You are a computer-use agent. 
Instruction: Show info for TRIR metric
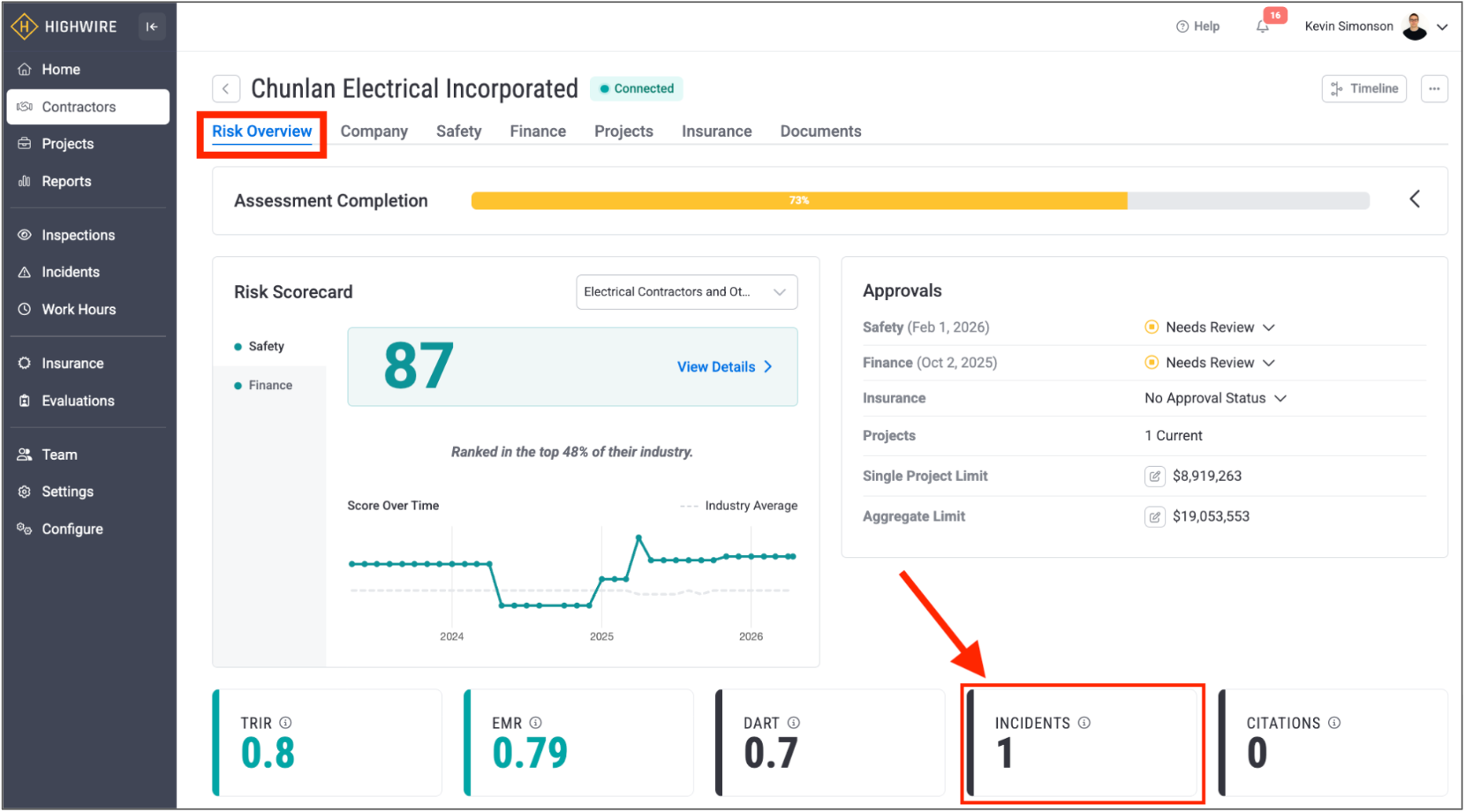point(285,723)
